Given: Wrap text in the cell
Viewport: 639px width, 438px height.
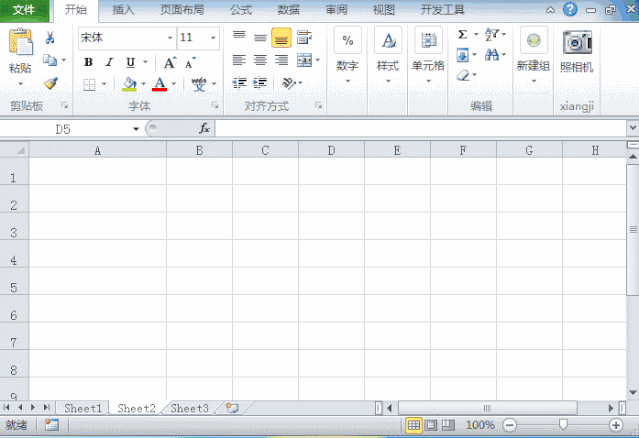Looking at the screenshot, I should coord(304,37).
